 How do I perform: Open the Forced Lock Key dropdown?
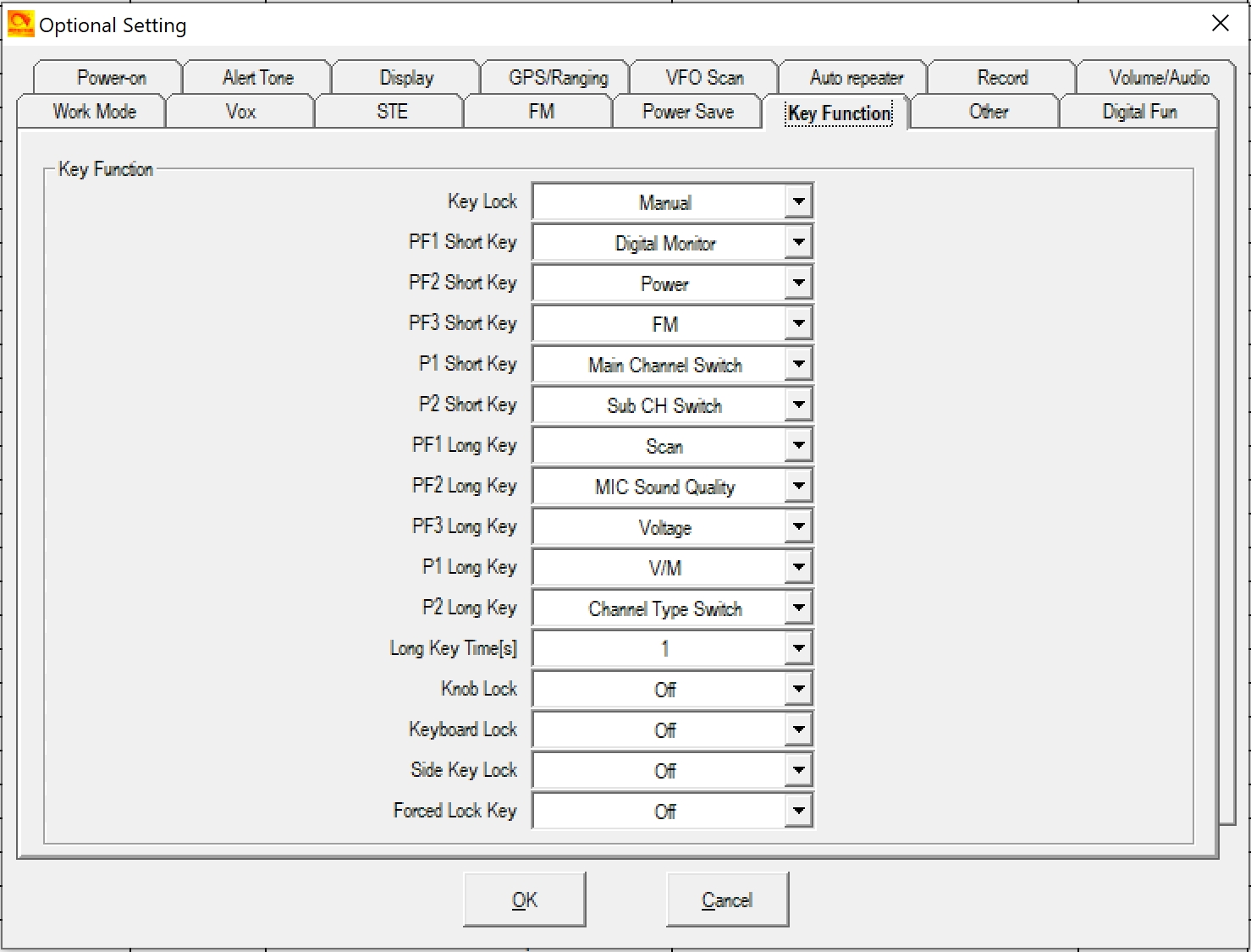click(x=797, y=812)
